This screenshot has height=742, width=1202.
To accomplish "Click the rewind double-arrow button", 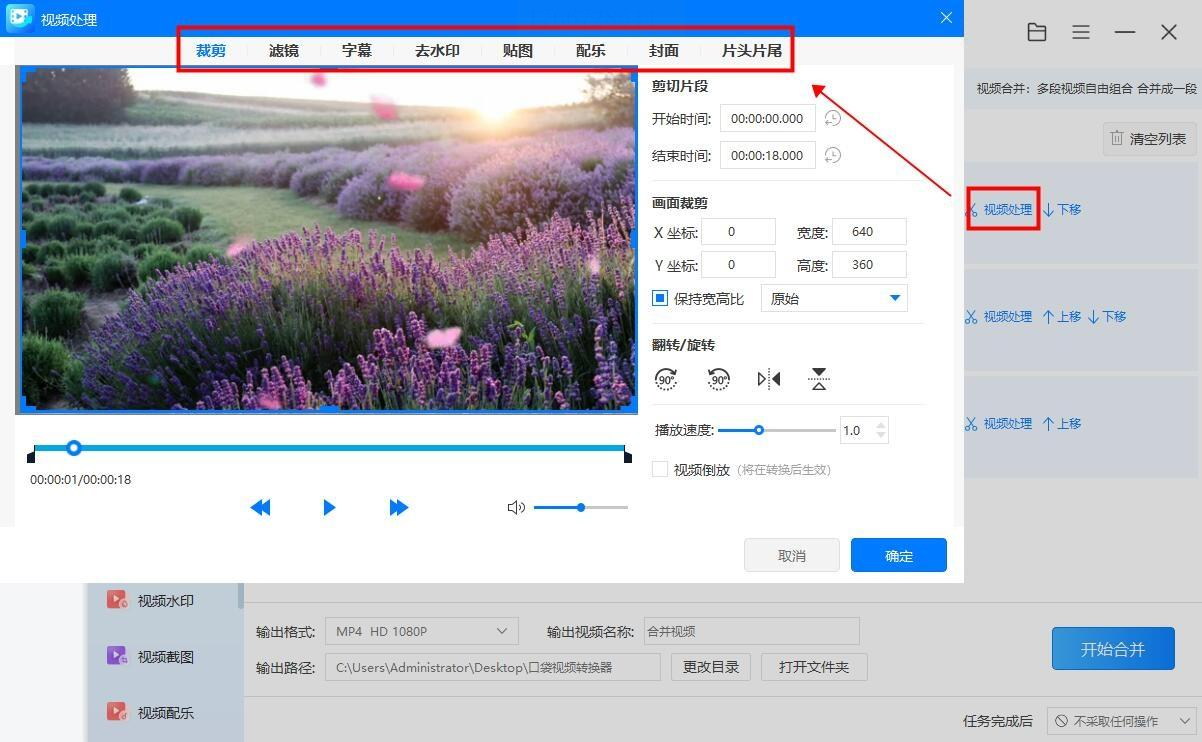I will pyautogui.click(x=260, y=508).
